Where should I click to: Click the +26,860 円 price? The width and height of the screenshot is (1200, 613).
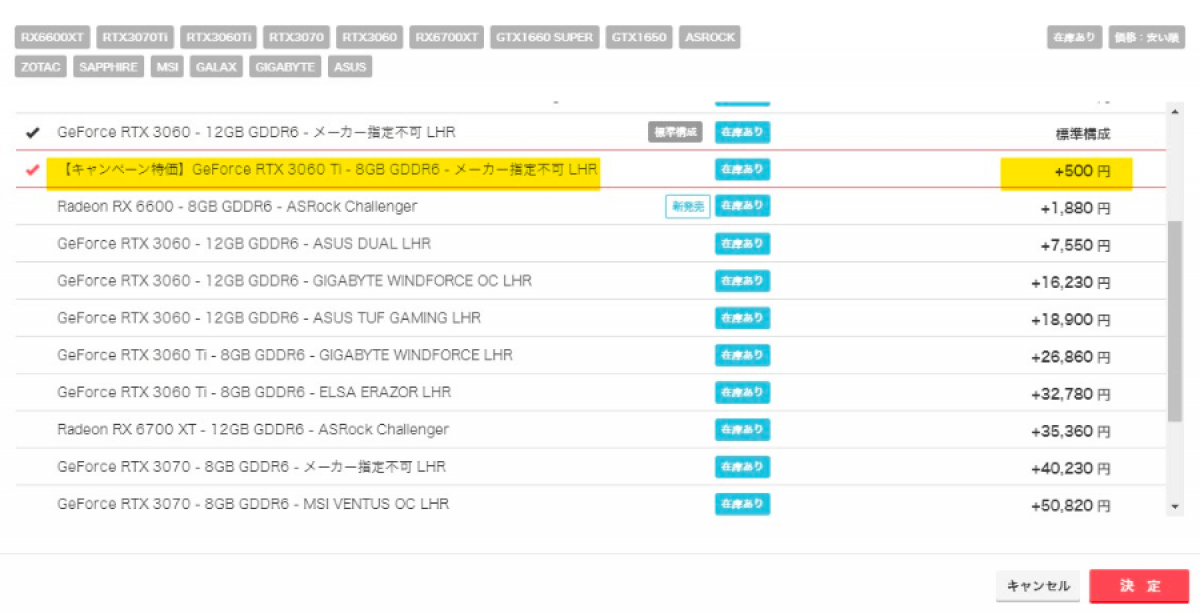click(x=1071, y=357)
